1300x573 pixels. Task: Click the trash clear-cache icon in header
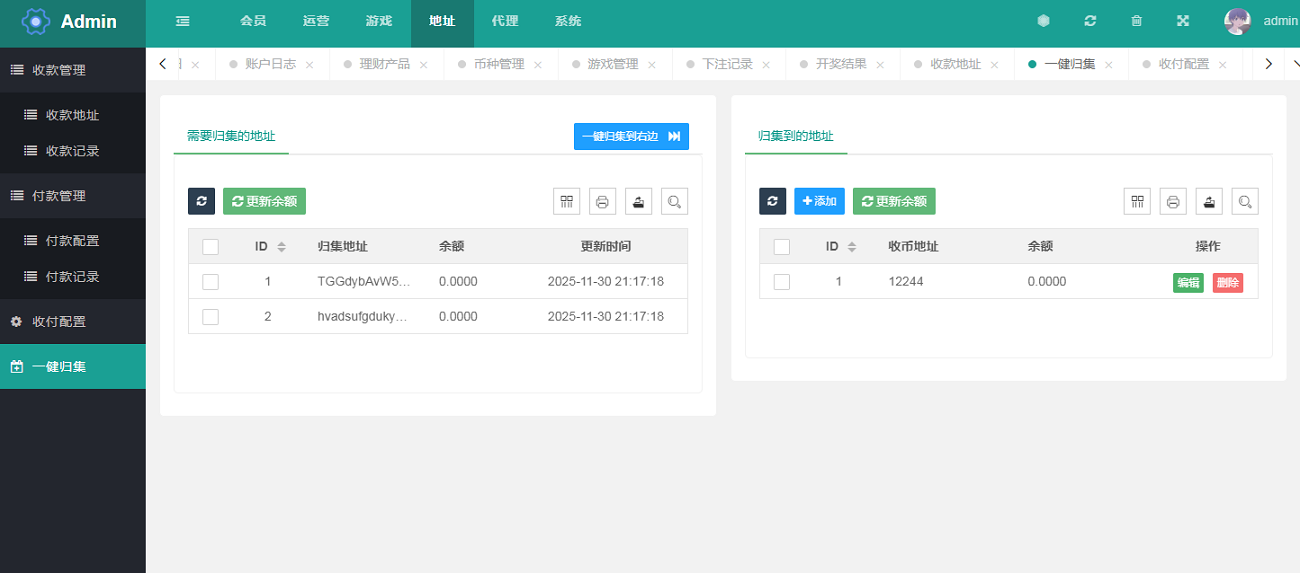tap(1136, 21)
